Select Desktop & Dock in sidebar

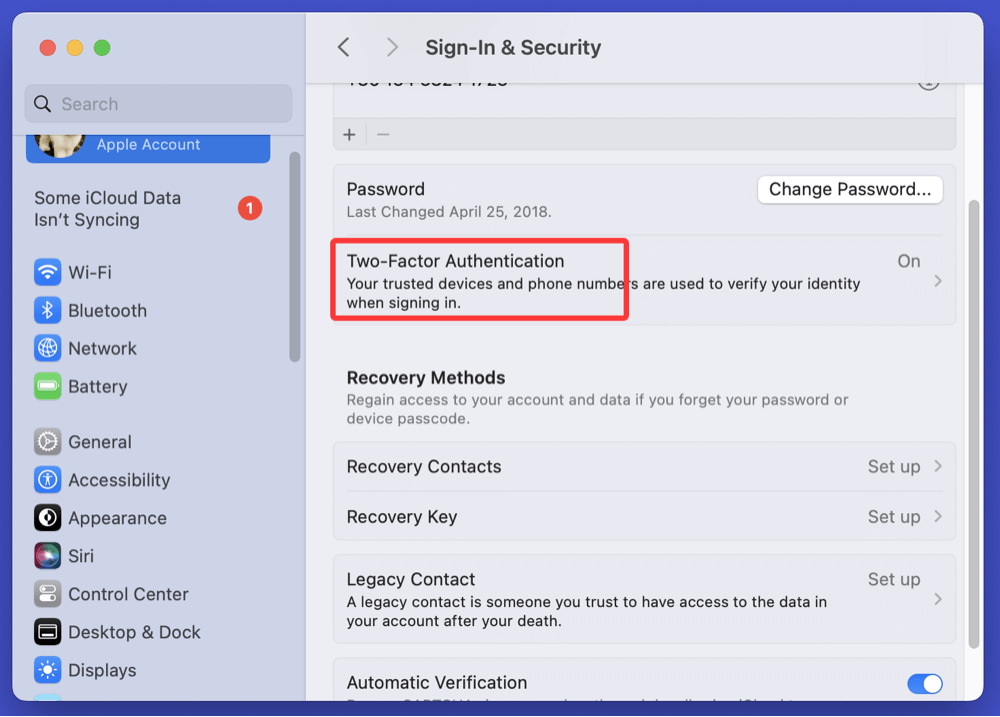(x=134, y=632)
